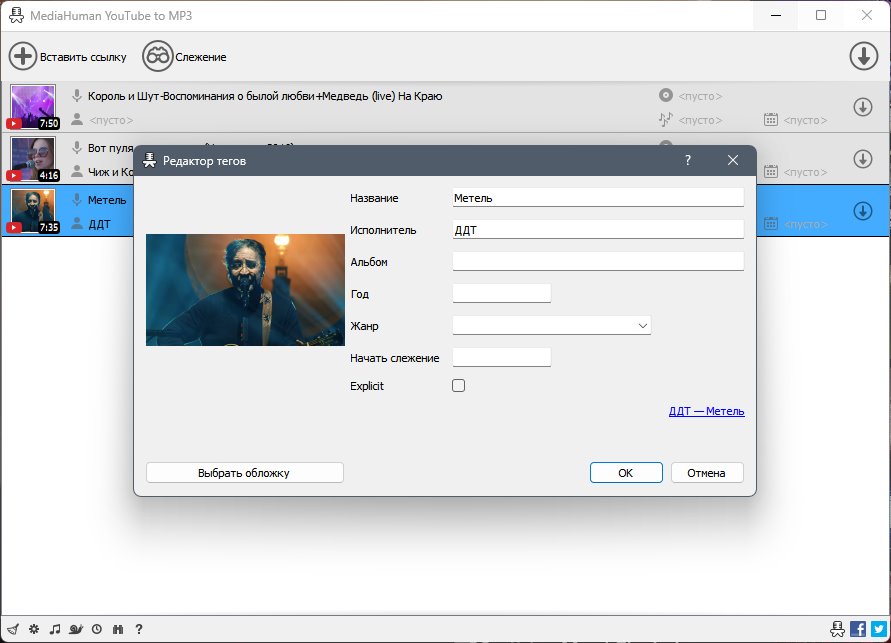Viewport: 891px width, 643px height.
Task: Click the Выбрать обложку button
Action: (244, 473)
